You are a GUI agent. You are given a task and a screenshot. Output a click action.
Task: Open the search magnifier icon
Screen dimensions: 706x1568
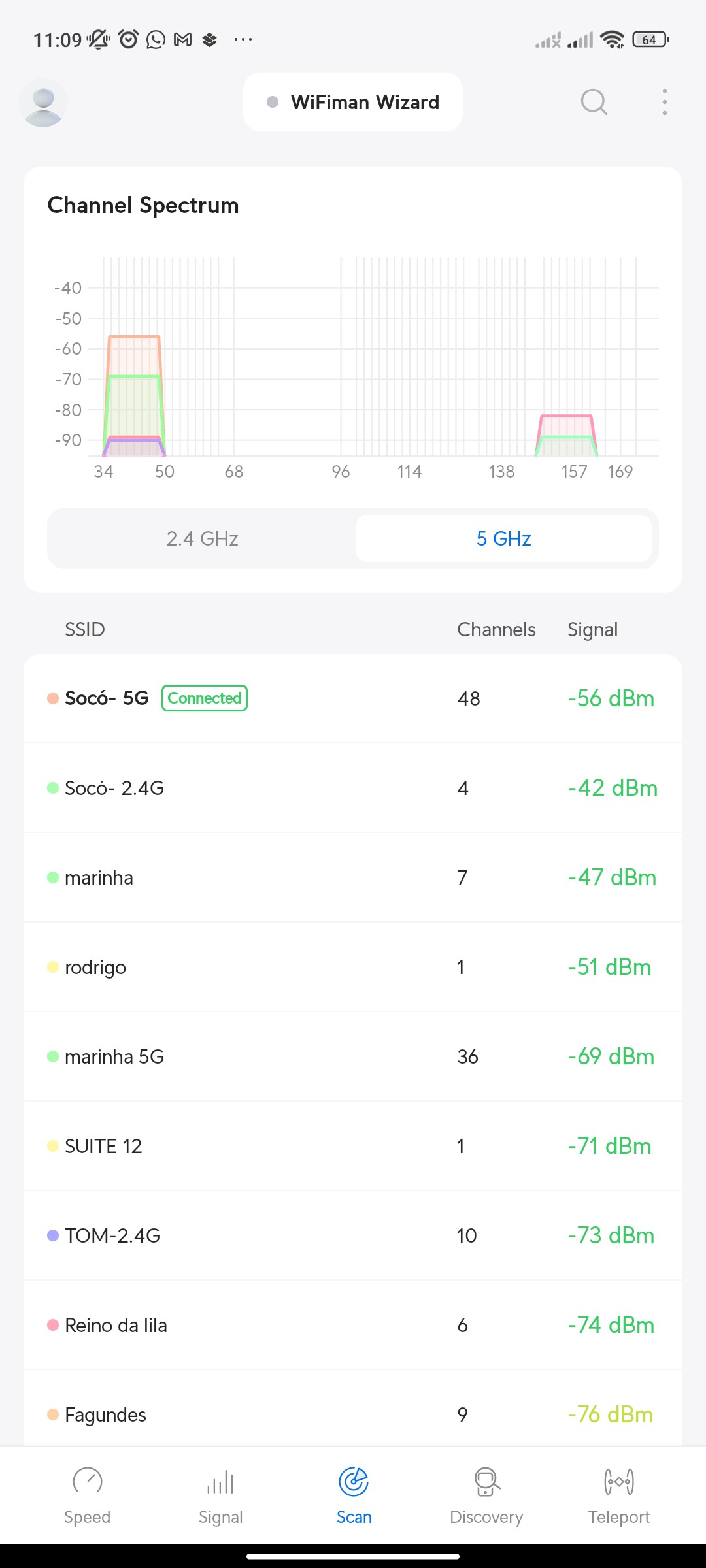594,102
